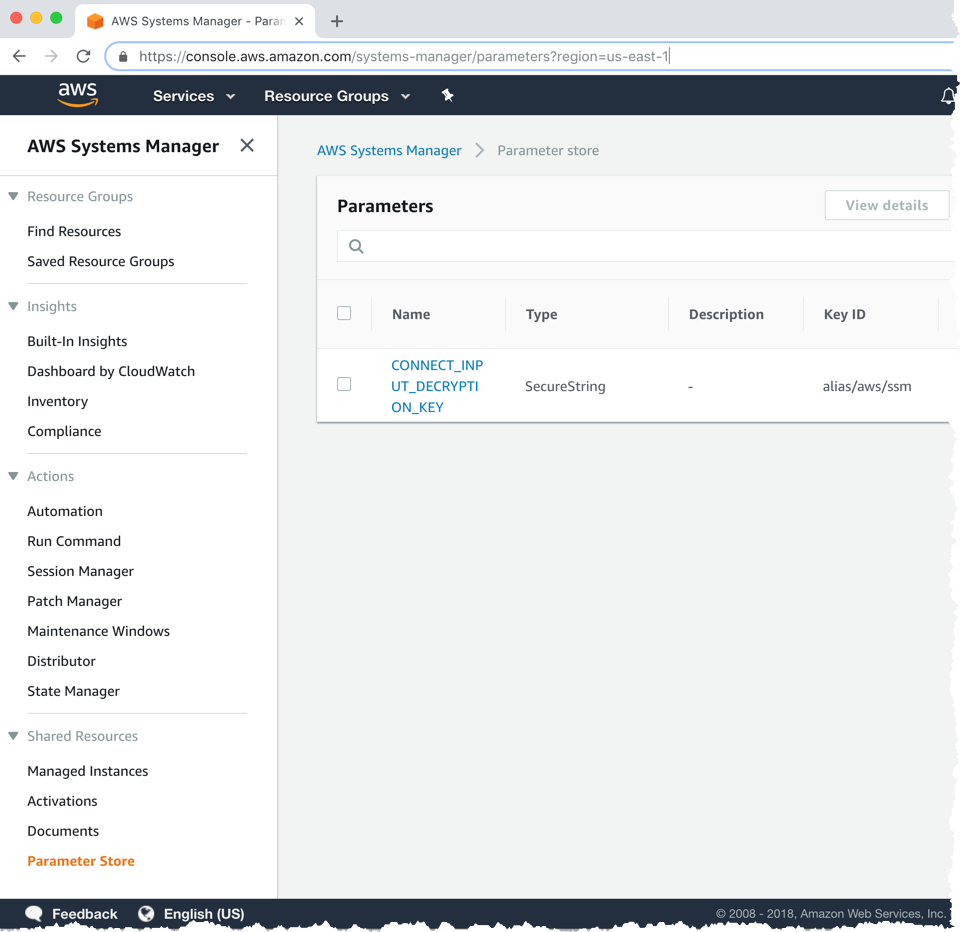Check the CONNECT_INPUT_DECRYPTION_KEY row checkbox
960x932 pixels.
[344, 384]
